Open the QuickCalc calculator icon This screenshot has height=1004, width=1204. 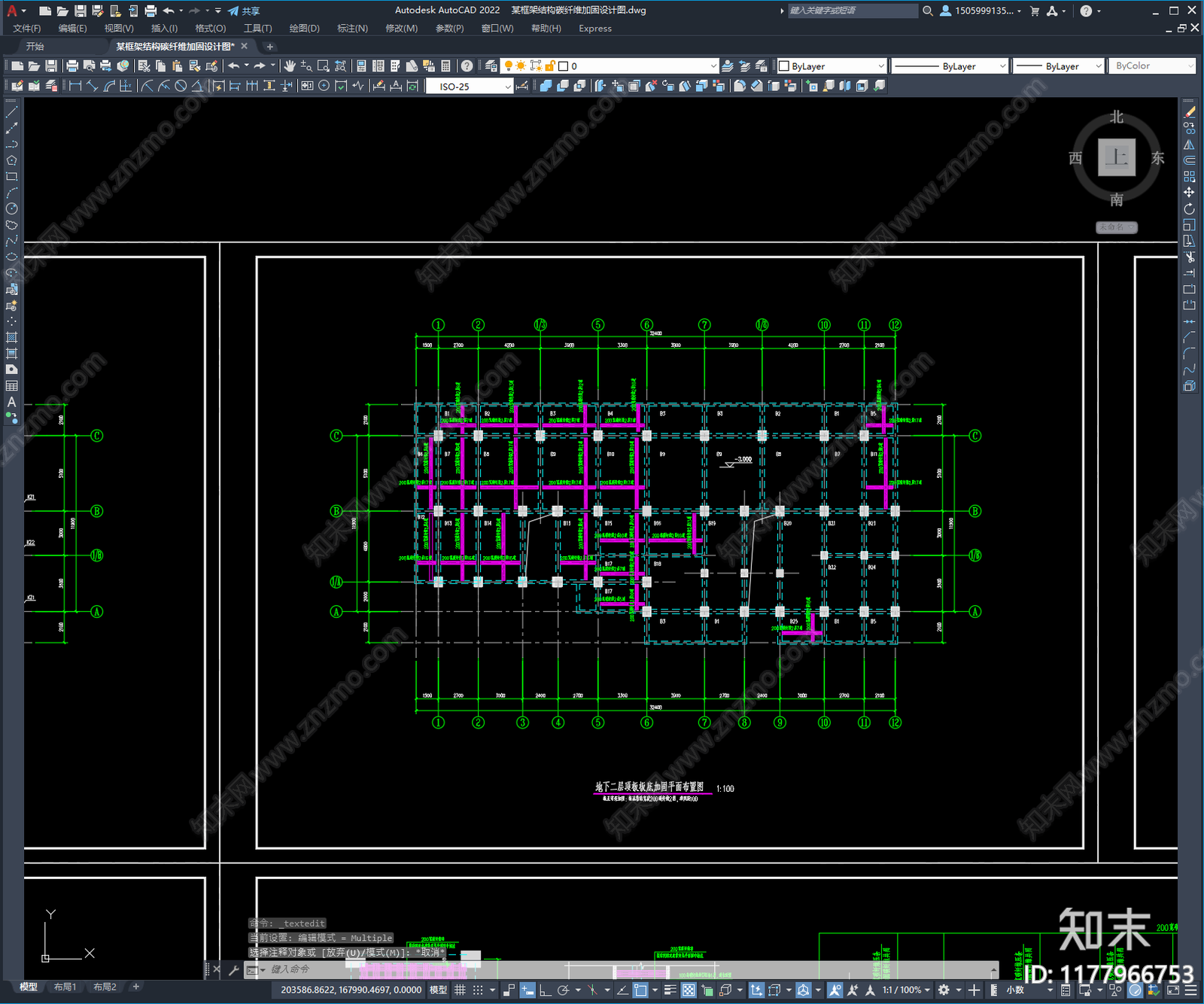coord(445,66)
